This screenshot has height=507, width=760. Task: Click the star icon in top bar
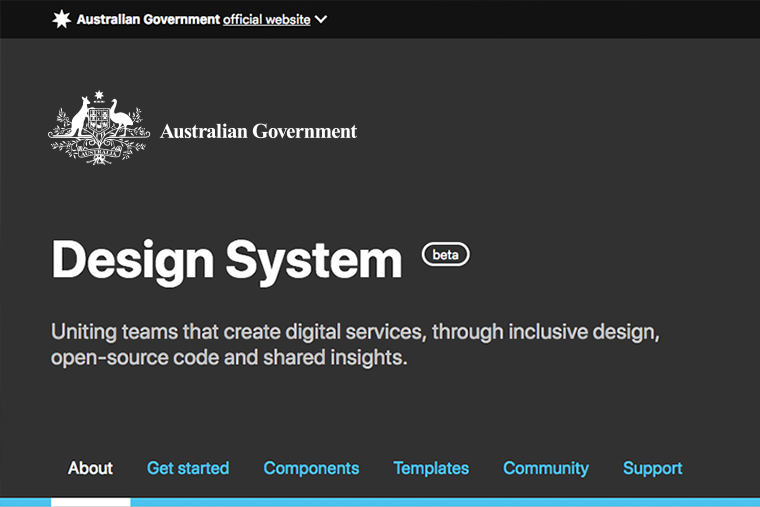click(x=62, y=19)
